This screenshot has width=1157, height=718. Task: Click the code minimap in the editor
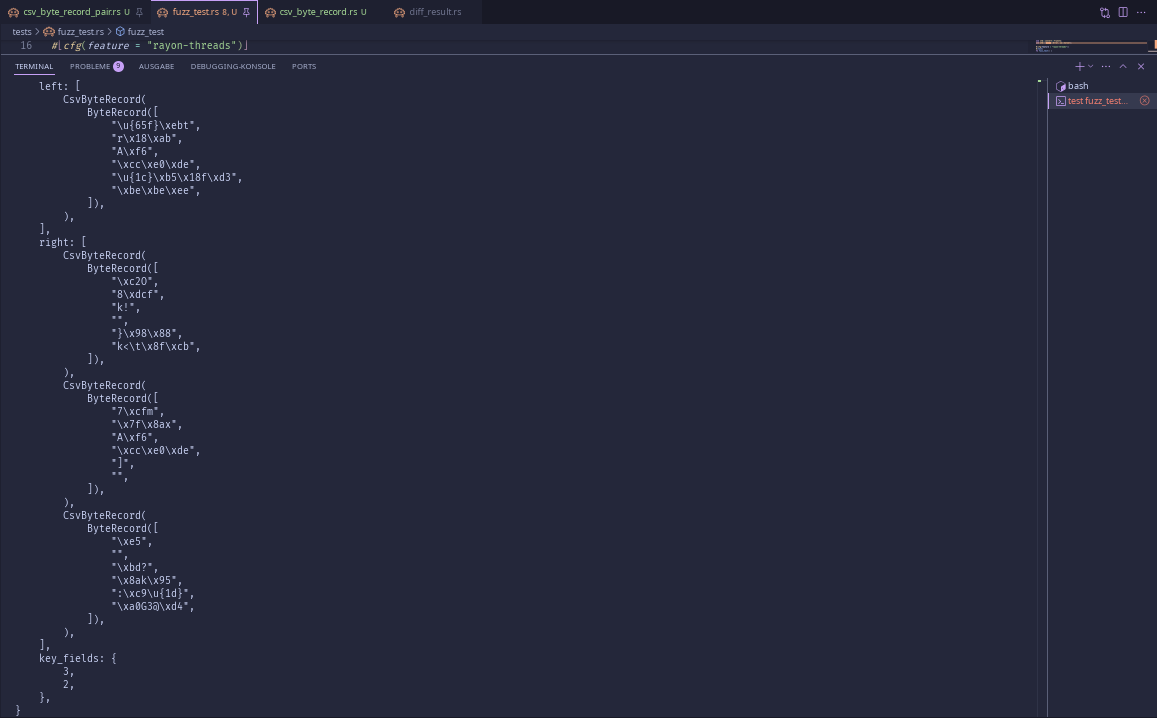(1091, 46)
